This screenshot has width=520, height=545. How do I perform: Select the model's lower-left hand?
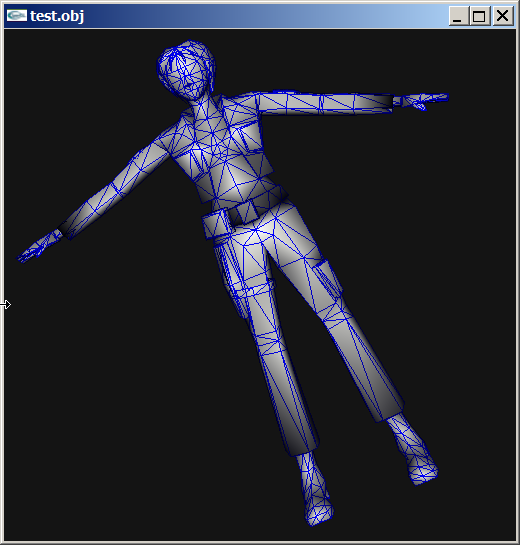pos(40,247)
